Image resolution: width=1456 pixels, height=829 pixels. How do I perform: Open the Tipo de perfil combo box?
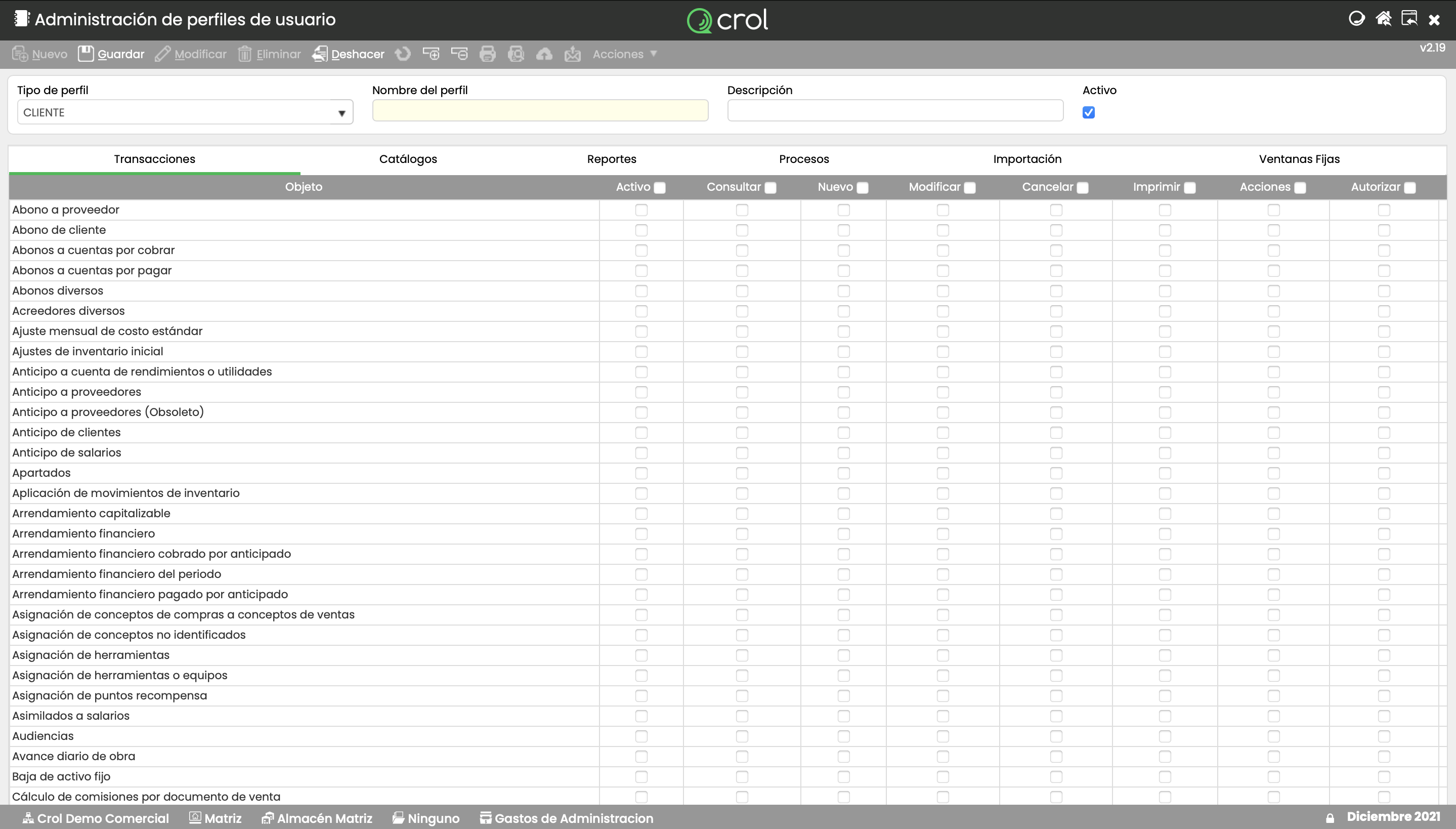pos(185,112)
